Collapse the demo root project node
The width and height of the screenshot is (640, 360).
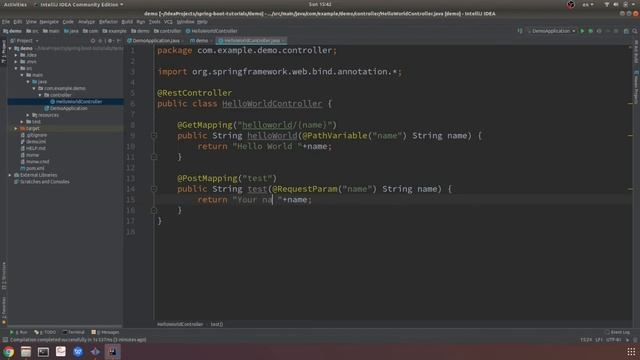[x=10, y=48]
